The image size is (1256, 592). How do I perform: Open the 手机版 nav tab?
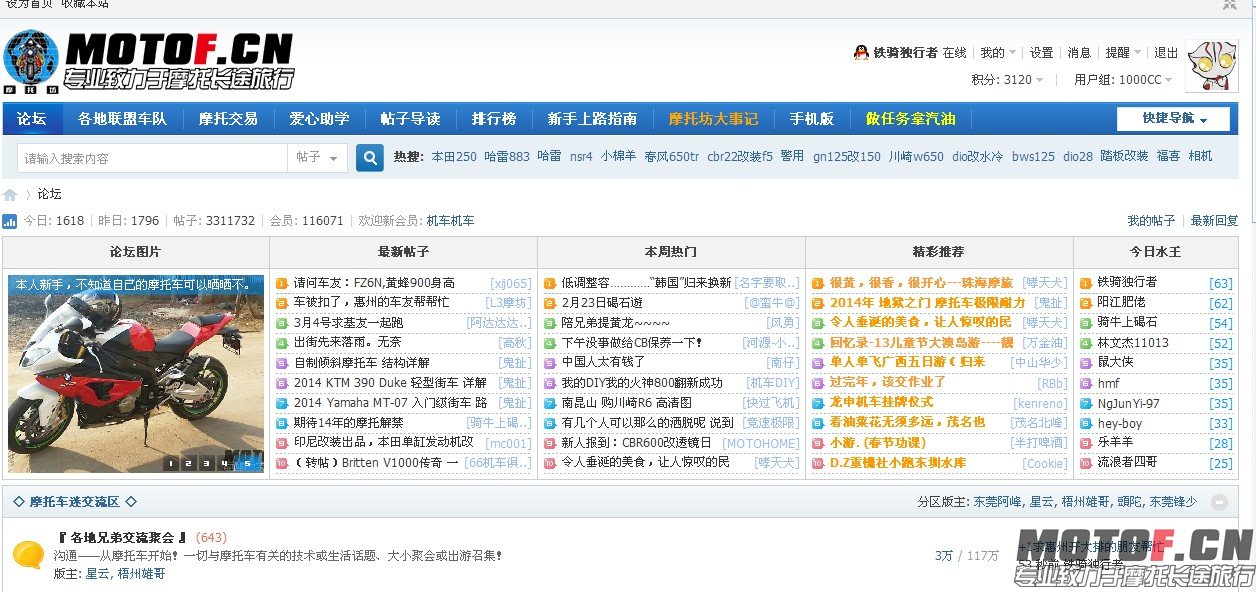tap(811, 119)
